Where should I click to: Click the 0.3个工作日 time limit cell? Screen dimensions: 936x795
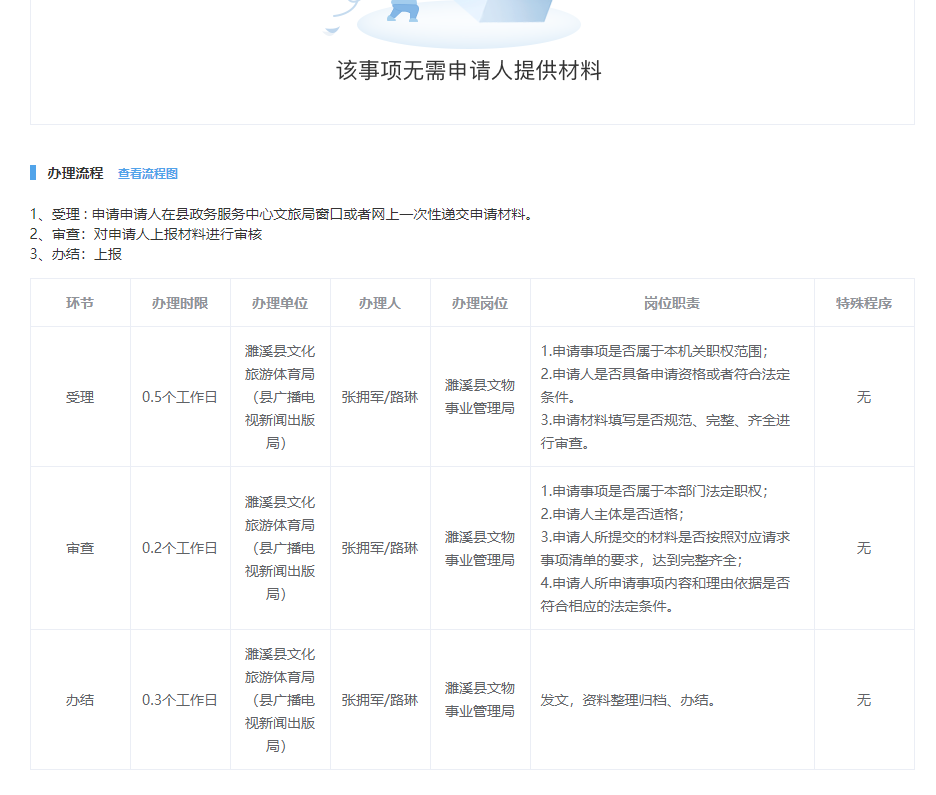pos(180,700)
